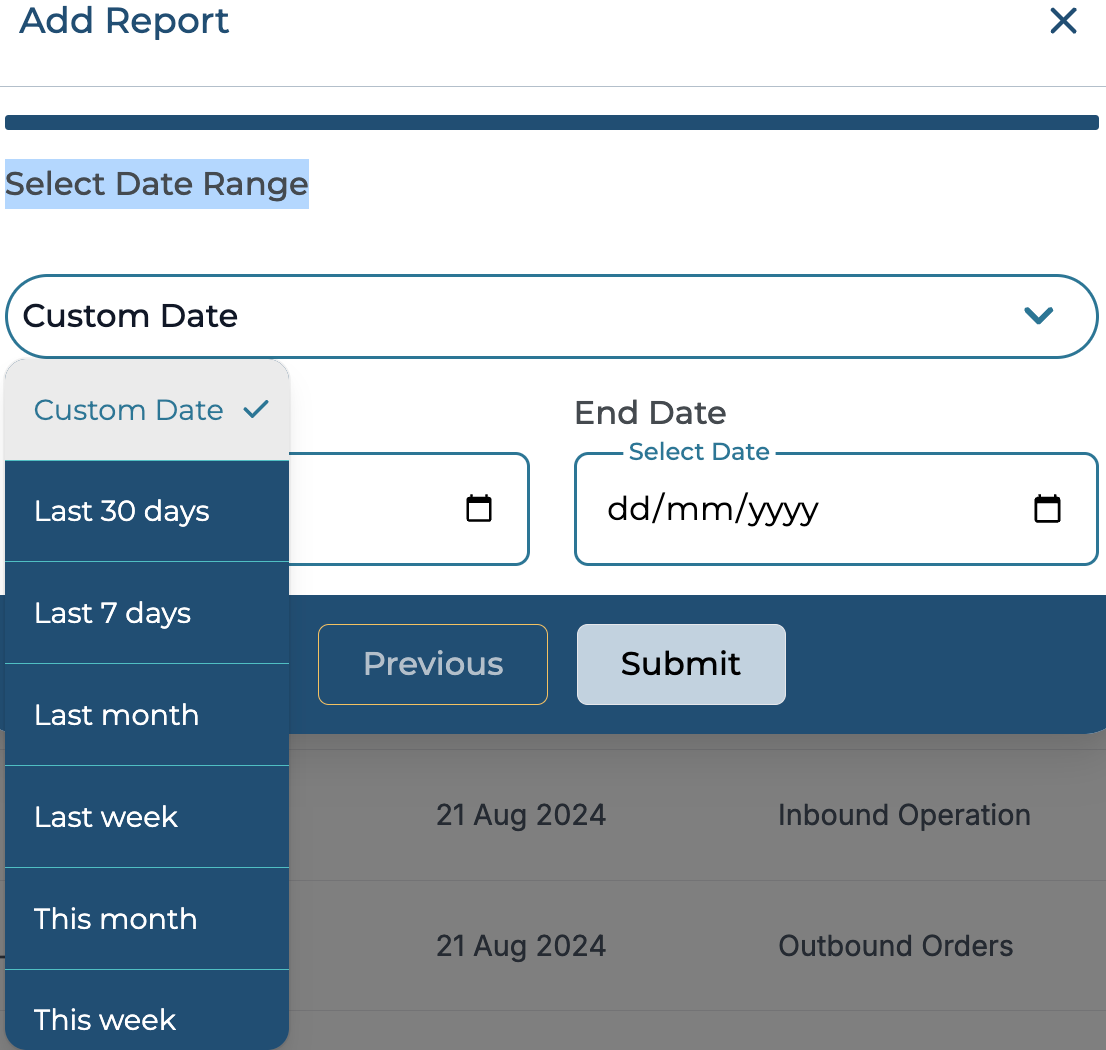Screen dimensions: 1106x1050
Task: Choose Last 7 days from the list
Action: (112, 613)
